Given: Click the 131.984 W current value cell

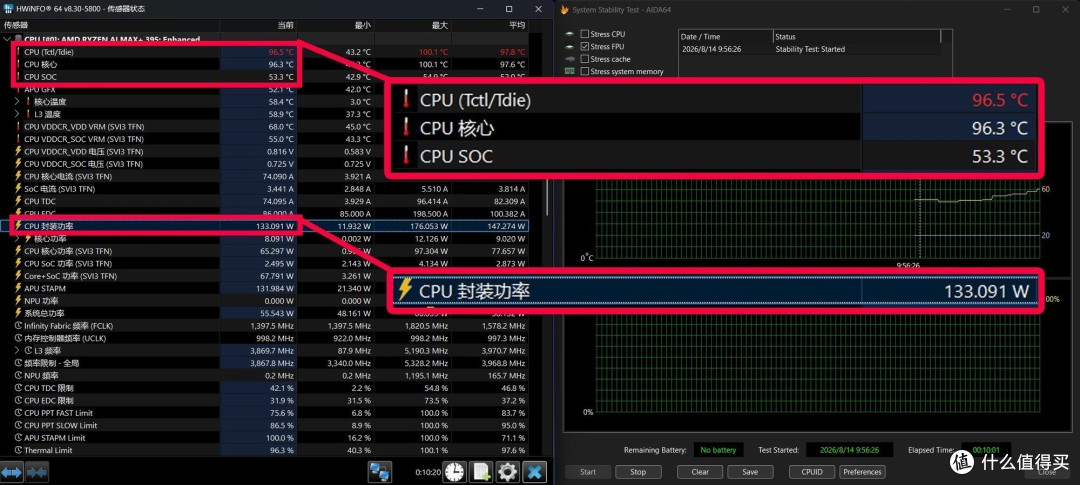Looking at the screenshot, I should [x=259, y=288].
